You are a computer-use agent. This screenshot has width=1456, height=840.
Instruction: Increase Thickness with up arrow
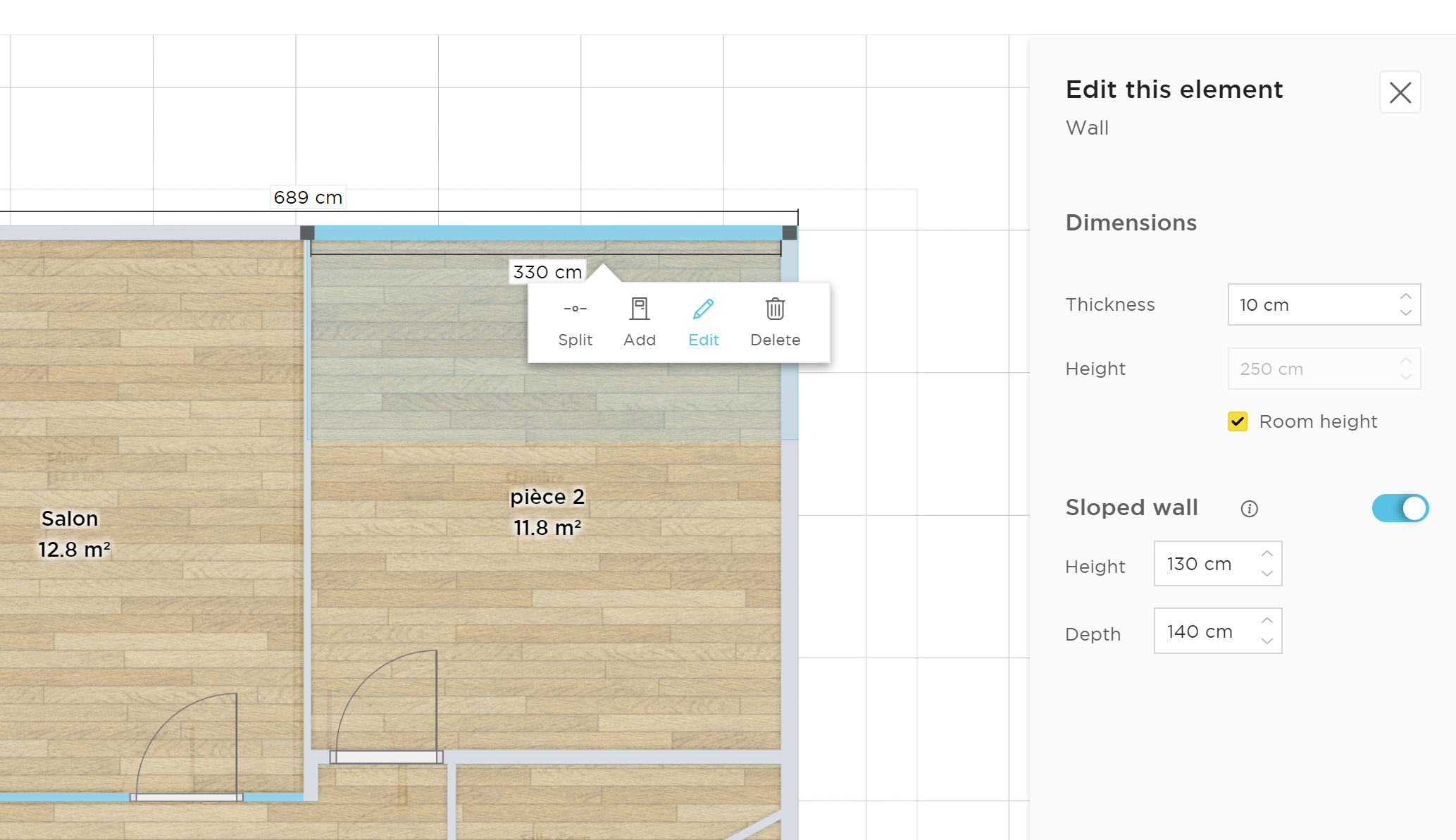[1405, 296]
